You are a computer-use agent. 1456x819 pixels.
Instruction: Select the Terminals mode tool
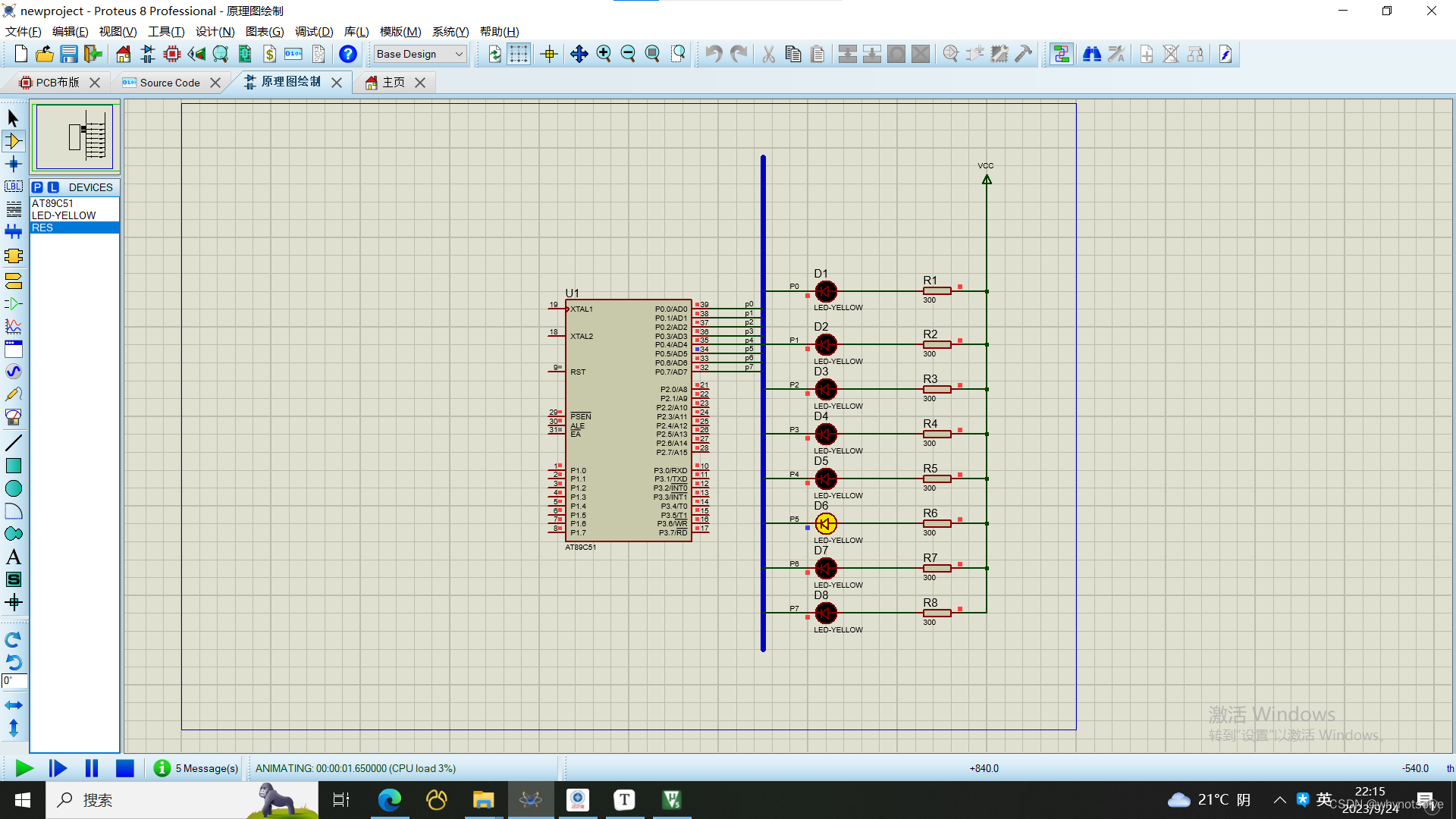pos(13,281)
